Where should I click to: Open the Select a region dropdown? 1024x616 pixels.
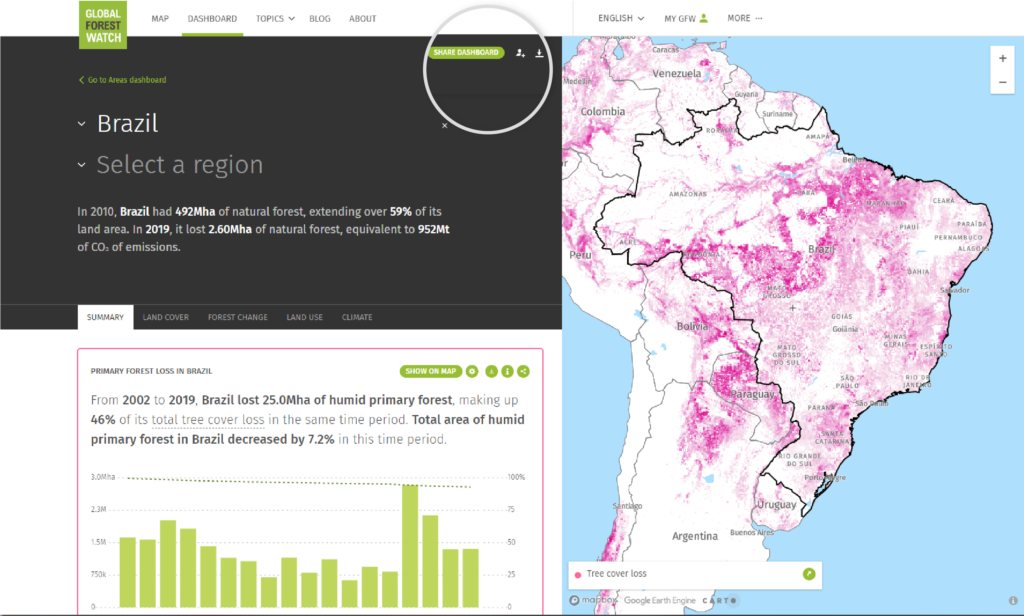[x=82, y=165]
